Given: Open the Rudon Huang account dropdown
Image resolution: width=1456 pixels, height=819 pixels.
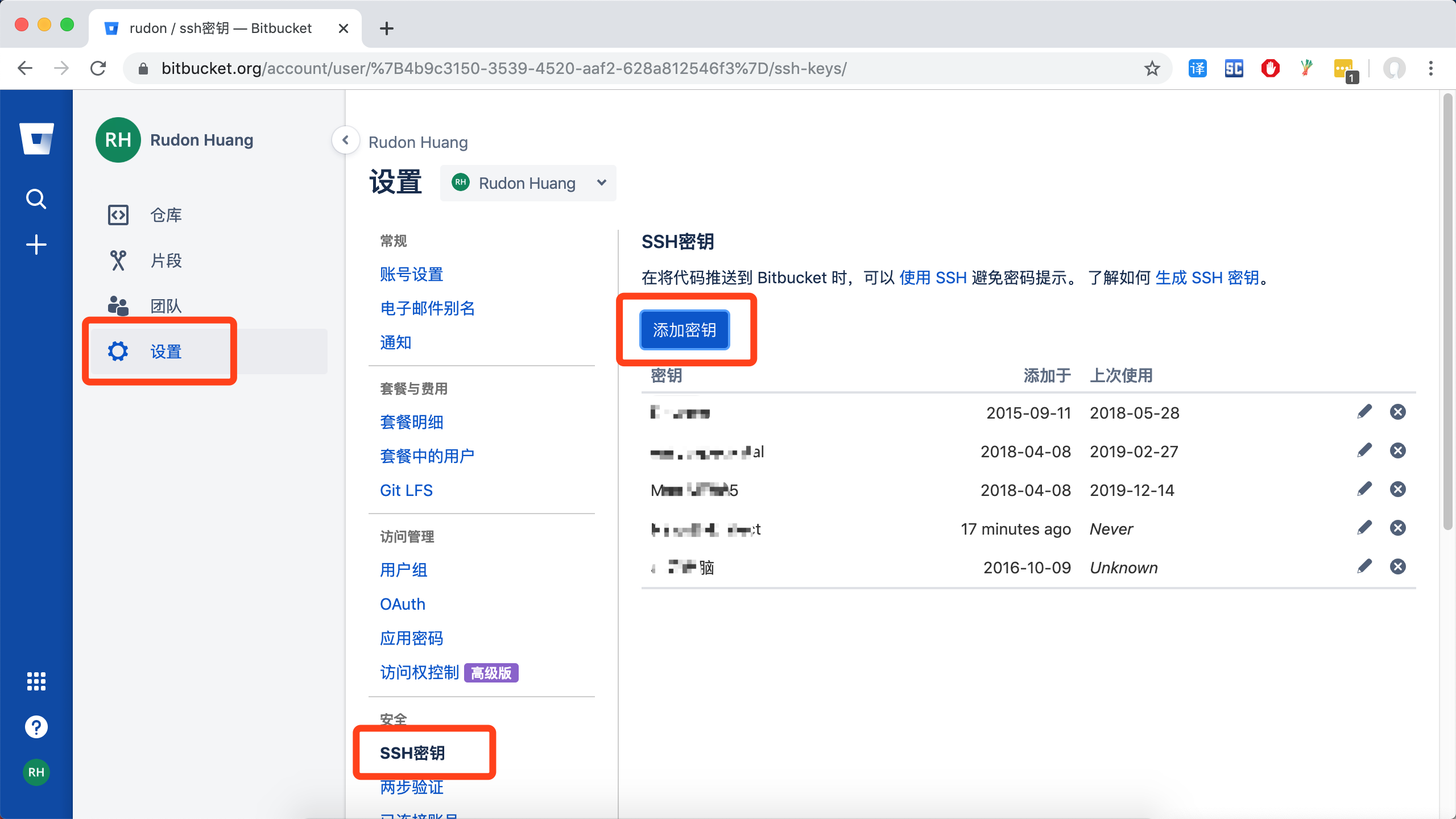Looking at the screenshot, I should tap(528, 183).
